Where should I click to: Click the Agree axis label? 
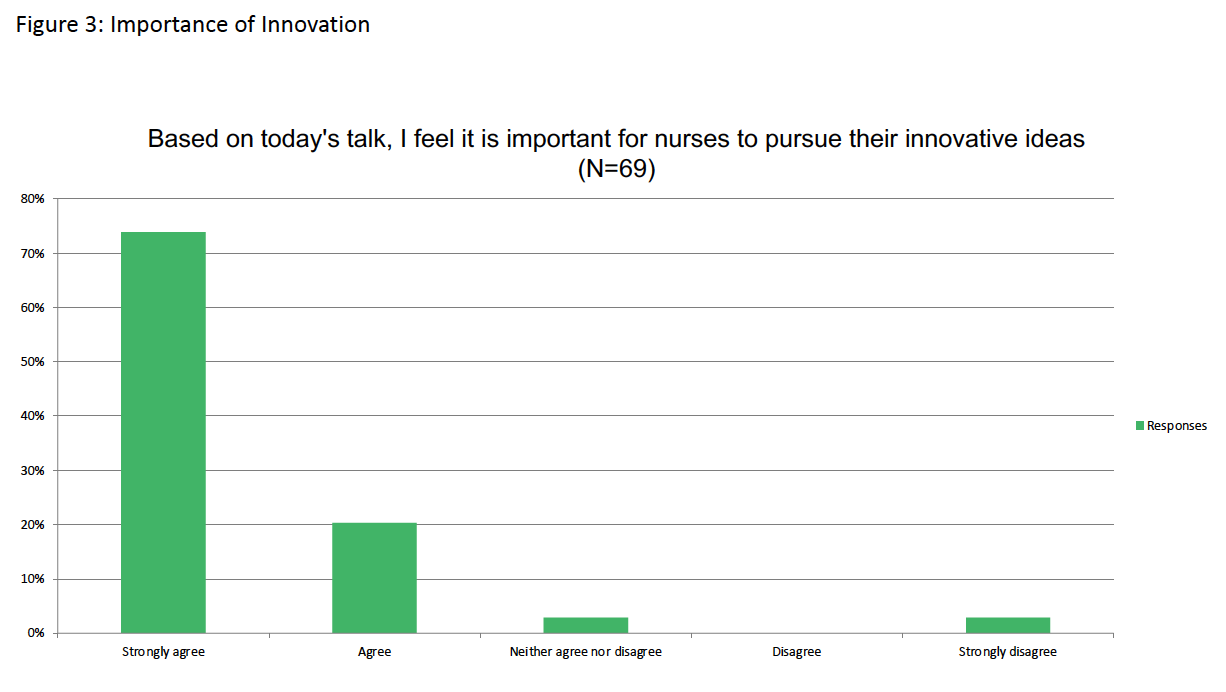[x=374, y=652]
